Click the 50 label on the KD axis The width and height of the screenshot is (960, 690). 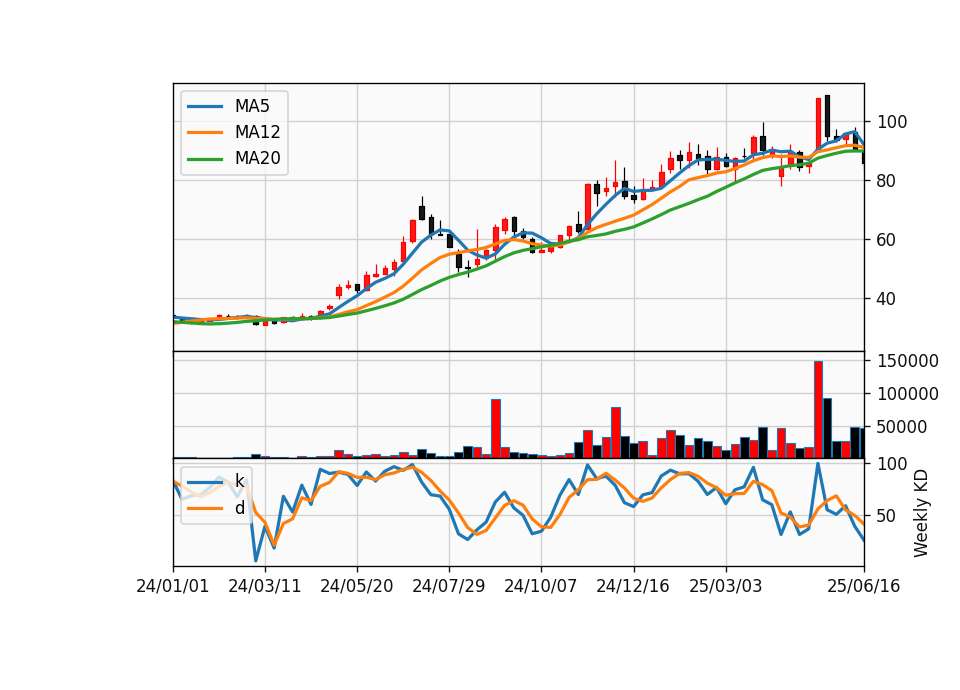pos(887,516)
